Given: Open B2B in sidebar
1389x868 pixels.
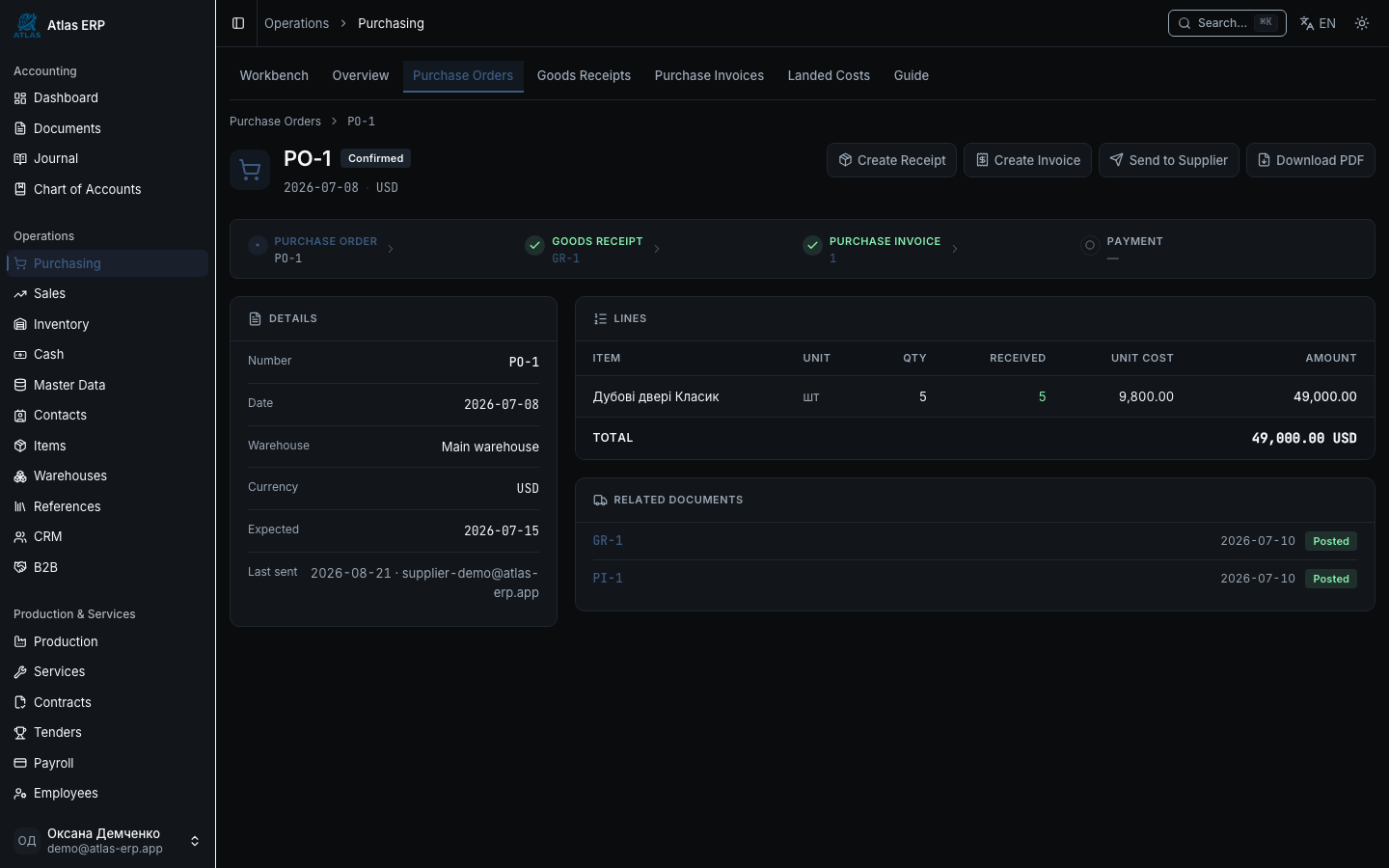Looking at the screenshot, I should 107,567.
